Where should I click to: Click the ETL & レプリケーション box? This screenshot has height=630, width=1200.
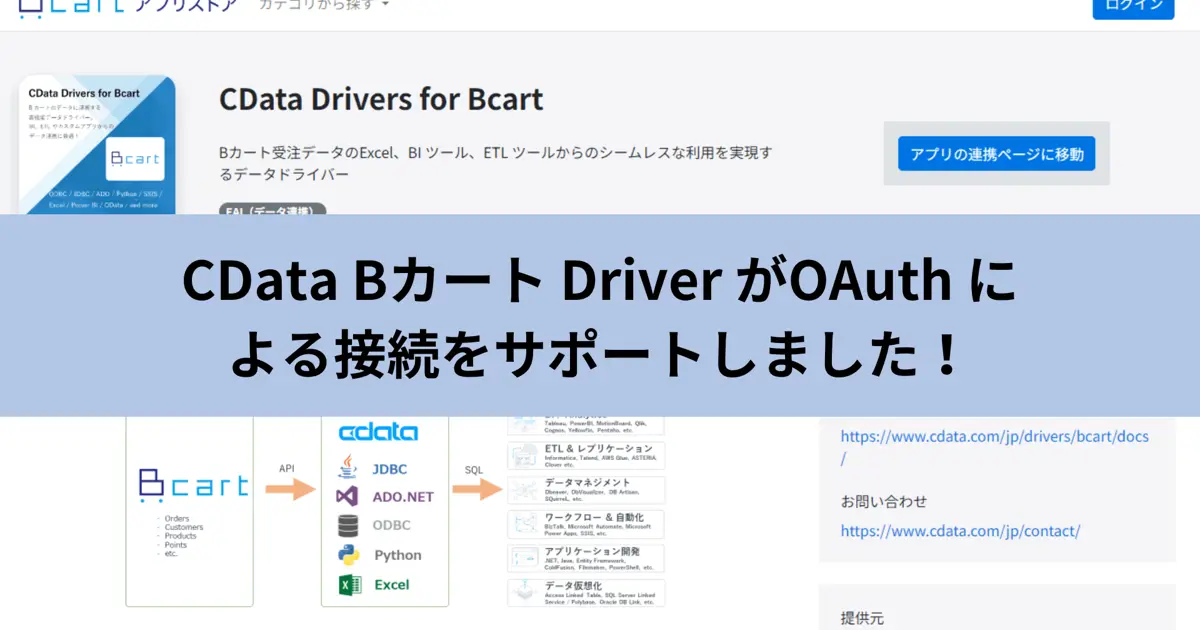[x=586, y=456]
